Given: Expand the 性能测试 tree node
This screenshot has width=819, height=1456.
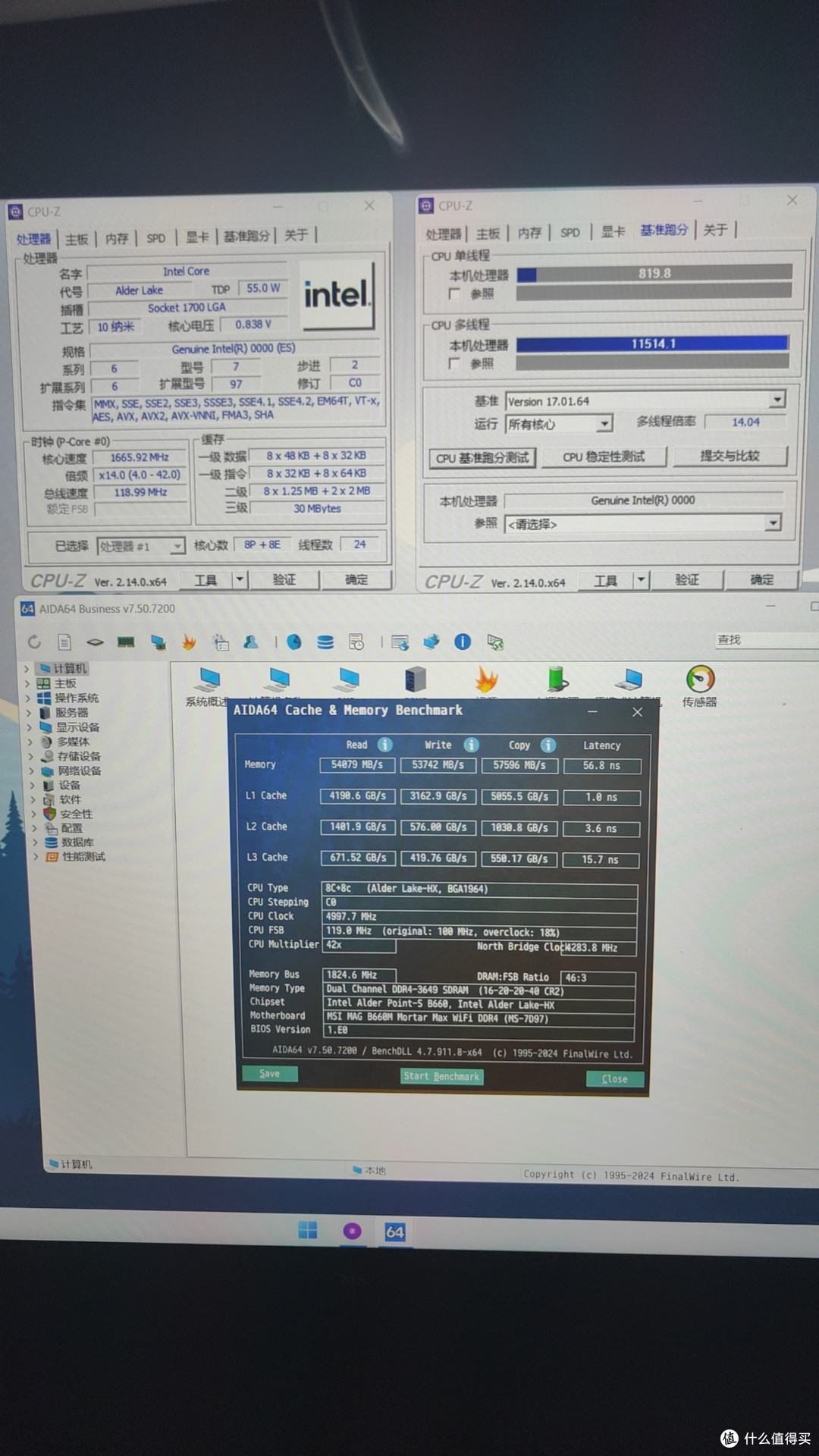Looking at the screenshot, I should [35, 857].
